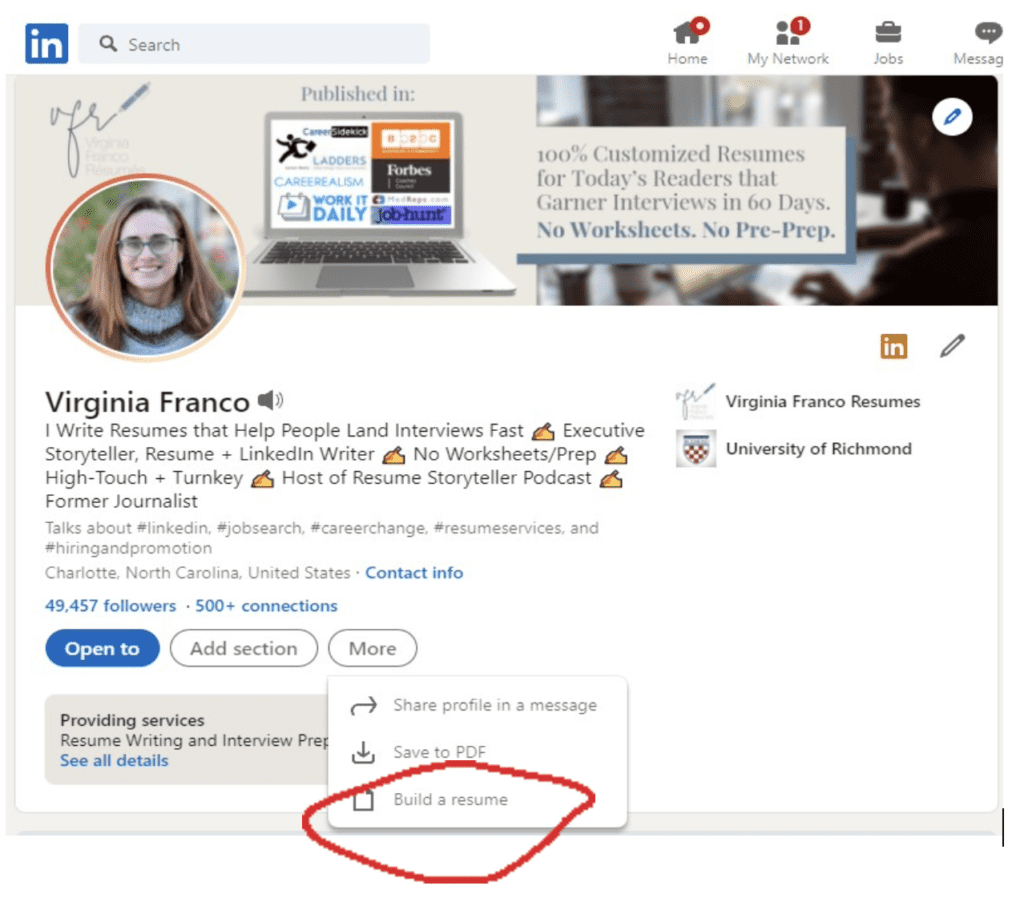Image resolution: width=1024 pixels, height=902 pixels.
Task: View 49,457 followers link
Action: pos(110,605)
